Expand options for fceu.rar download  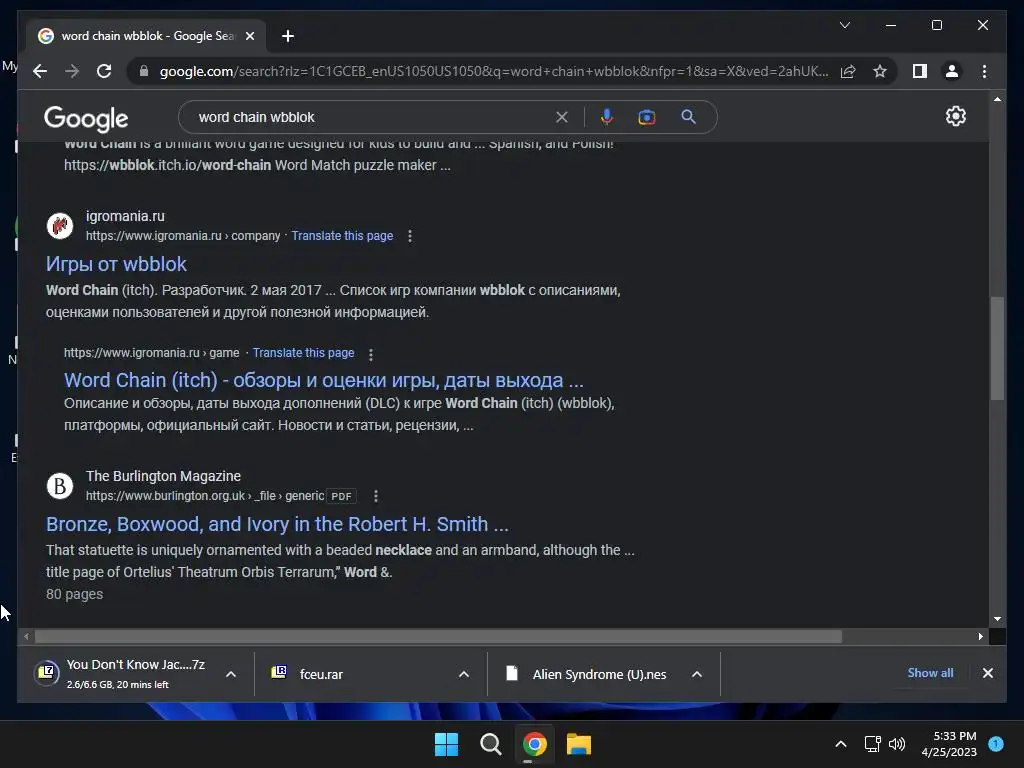464,674
